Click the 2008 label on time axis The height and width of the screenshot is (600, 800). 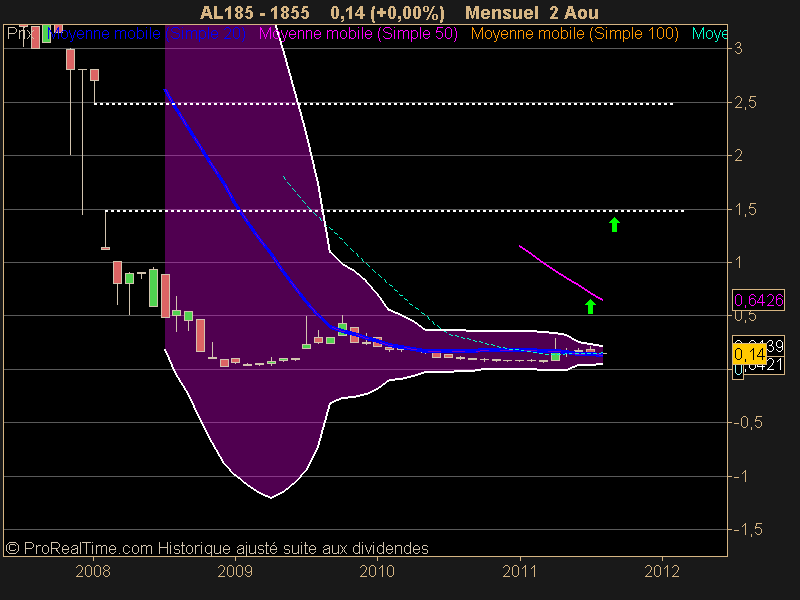[93, 571]
